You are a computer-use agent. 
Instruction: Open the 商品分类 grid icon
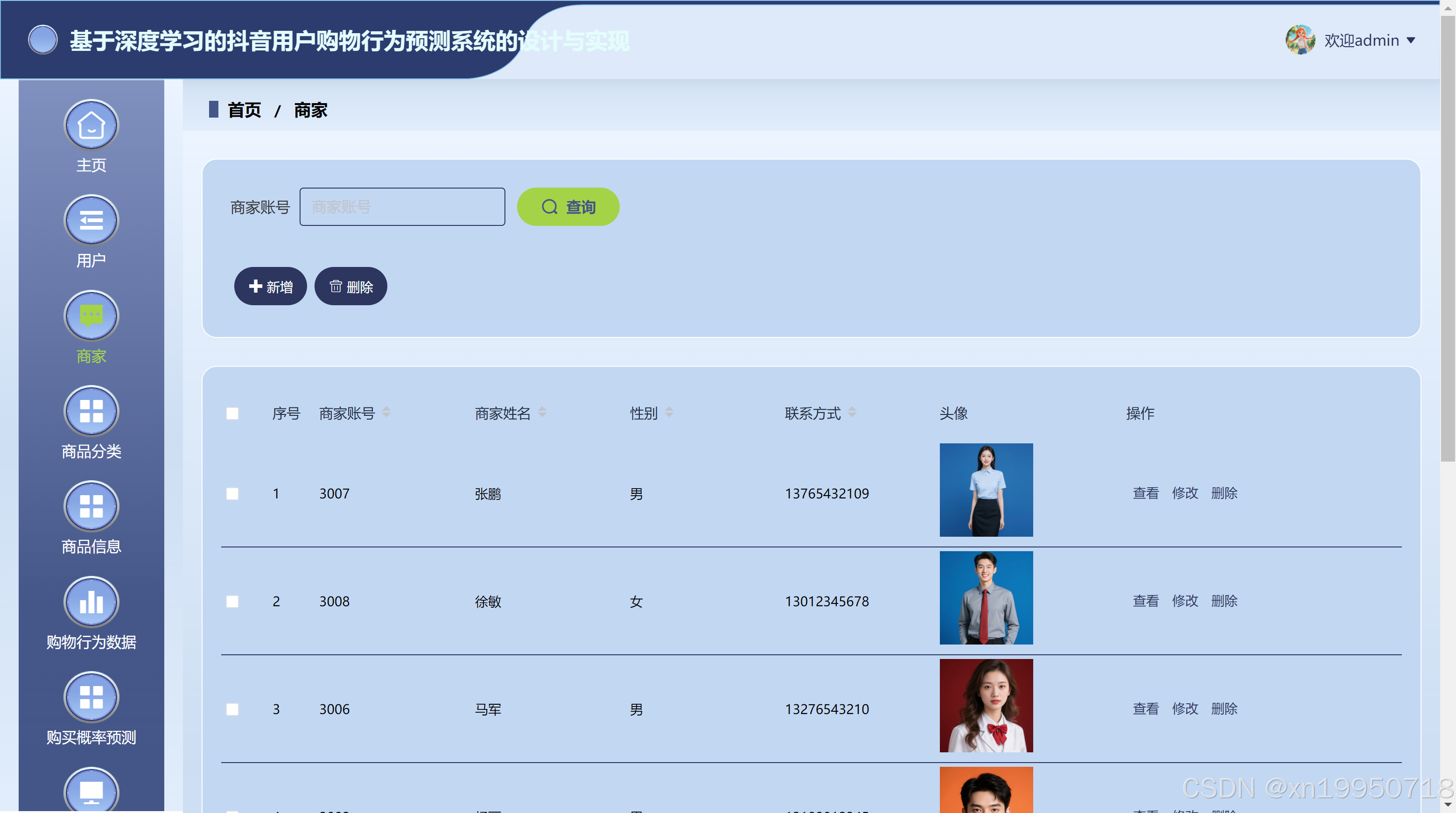pos(91,411)
